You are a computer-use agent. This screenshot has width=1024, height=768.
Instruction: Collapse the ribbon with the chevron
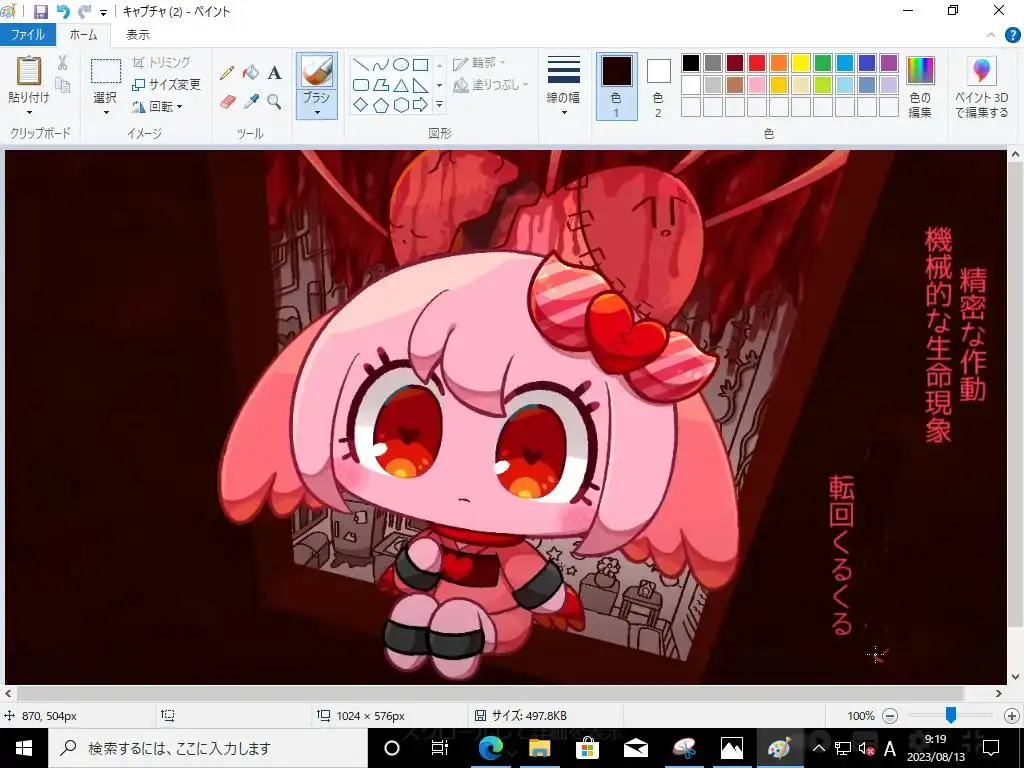[991, 35]
